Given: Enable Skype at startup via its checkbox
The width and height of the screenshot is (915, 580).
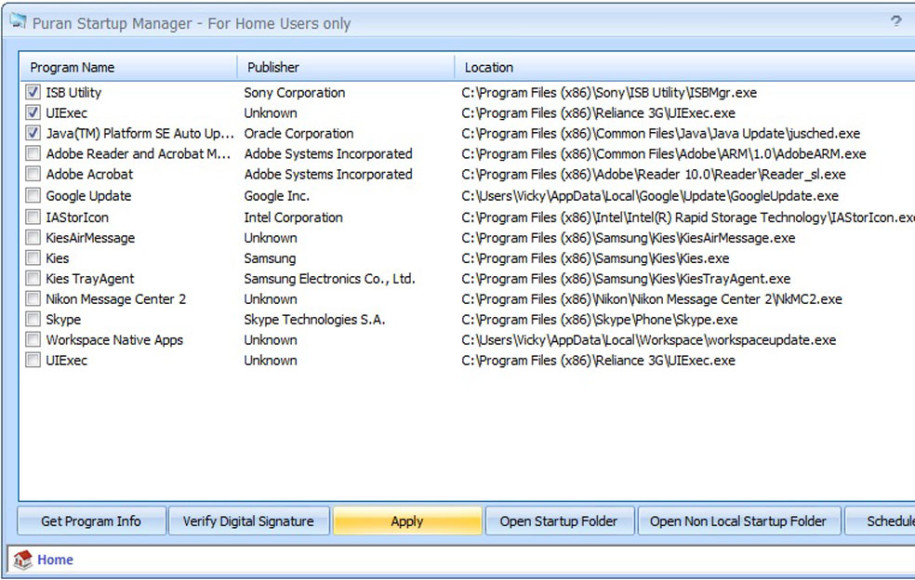Looking at the screenshot, I should [x=33, y=319].
